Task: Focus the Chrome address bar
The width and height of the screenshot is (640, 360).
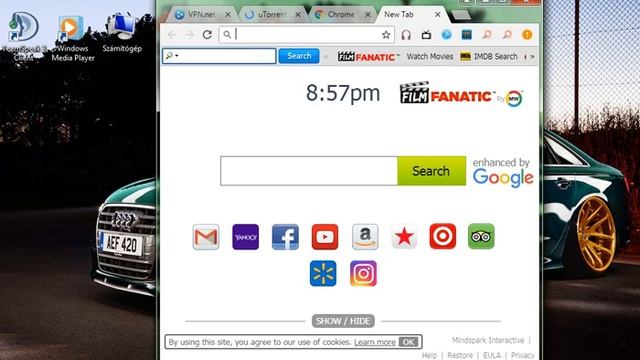Action: pyautogui.click(x=306, y=35)
